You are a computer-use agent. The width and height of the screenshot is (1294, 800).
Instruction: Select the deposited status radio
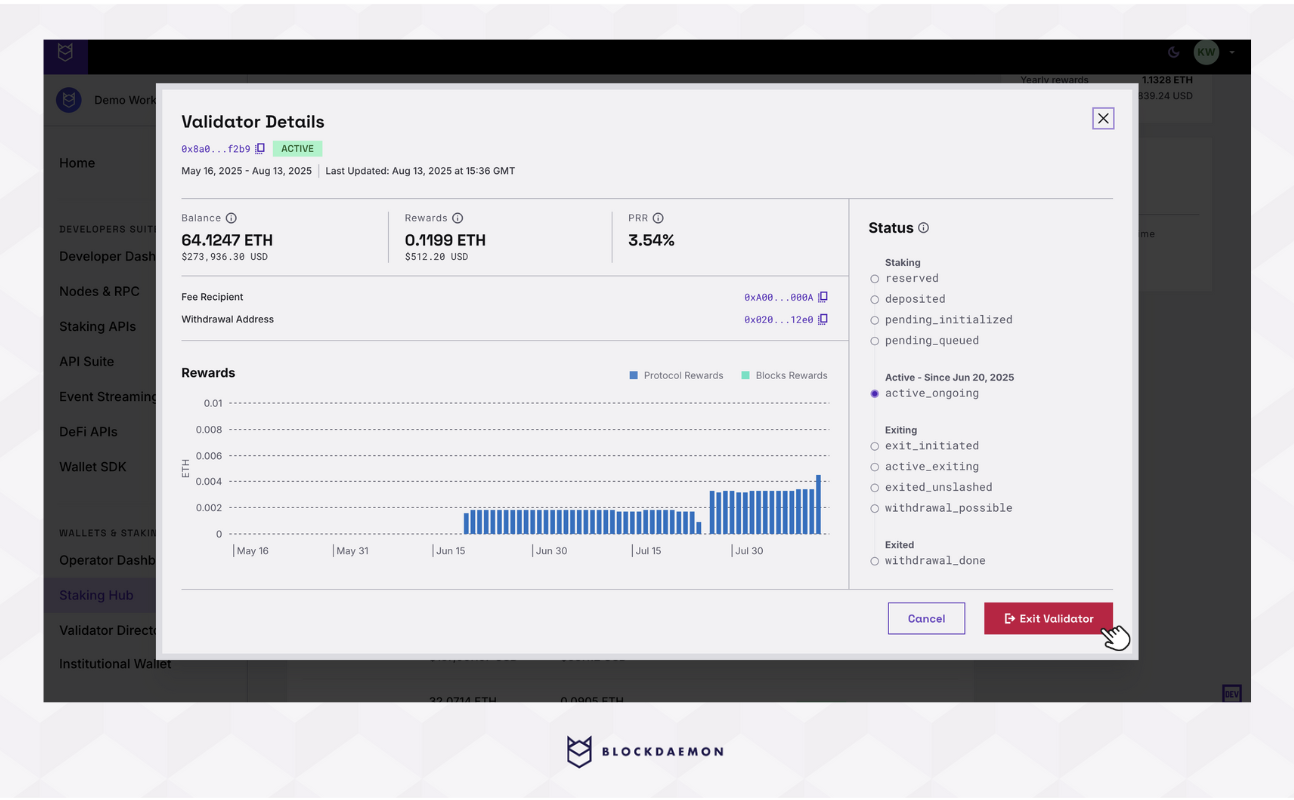[x=875, y=300]
